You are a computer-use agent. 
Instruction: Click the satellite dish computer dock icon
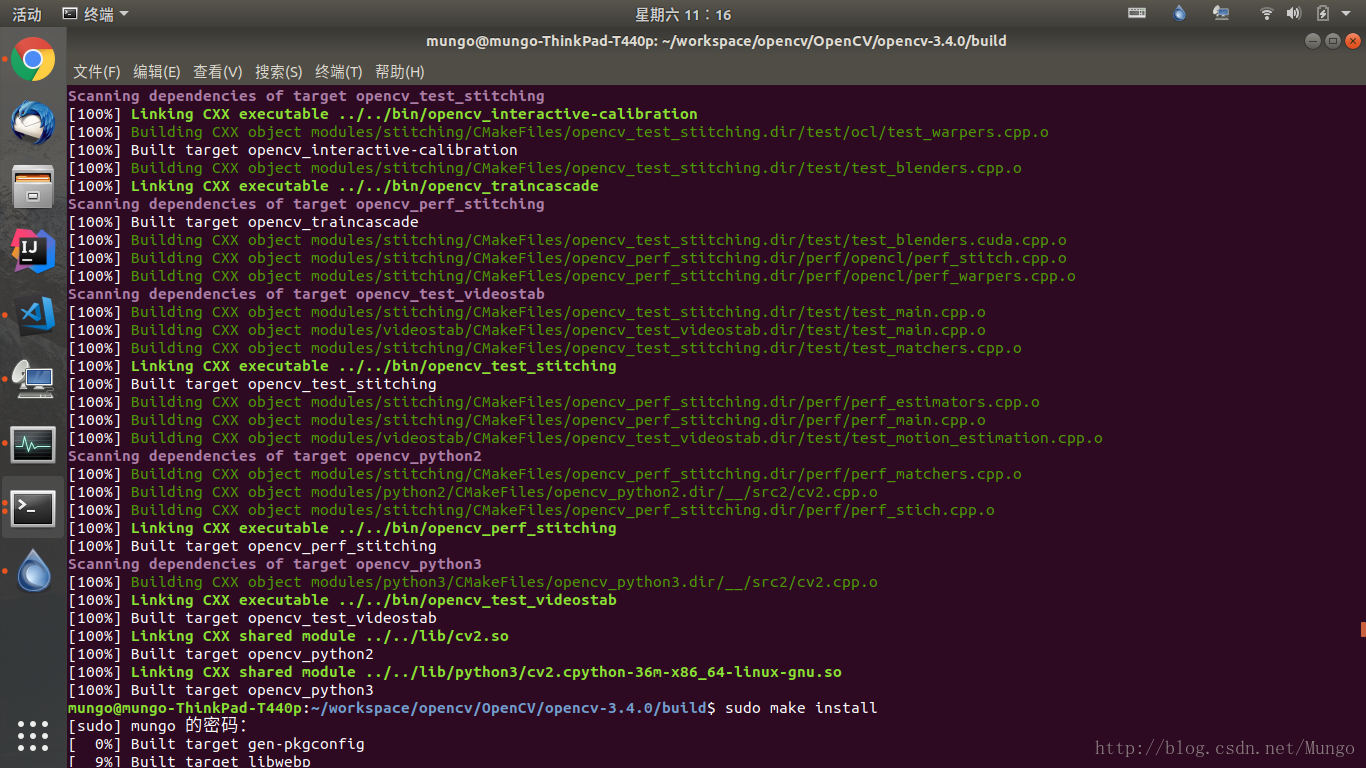click(33, 380)
